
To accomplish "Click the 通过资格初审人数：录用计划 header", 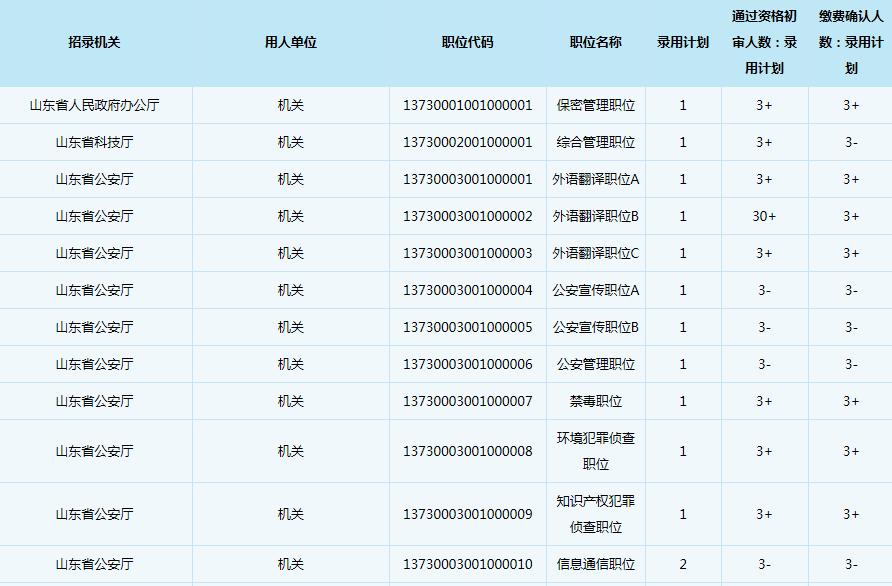I will [x=765, y=43].
